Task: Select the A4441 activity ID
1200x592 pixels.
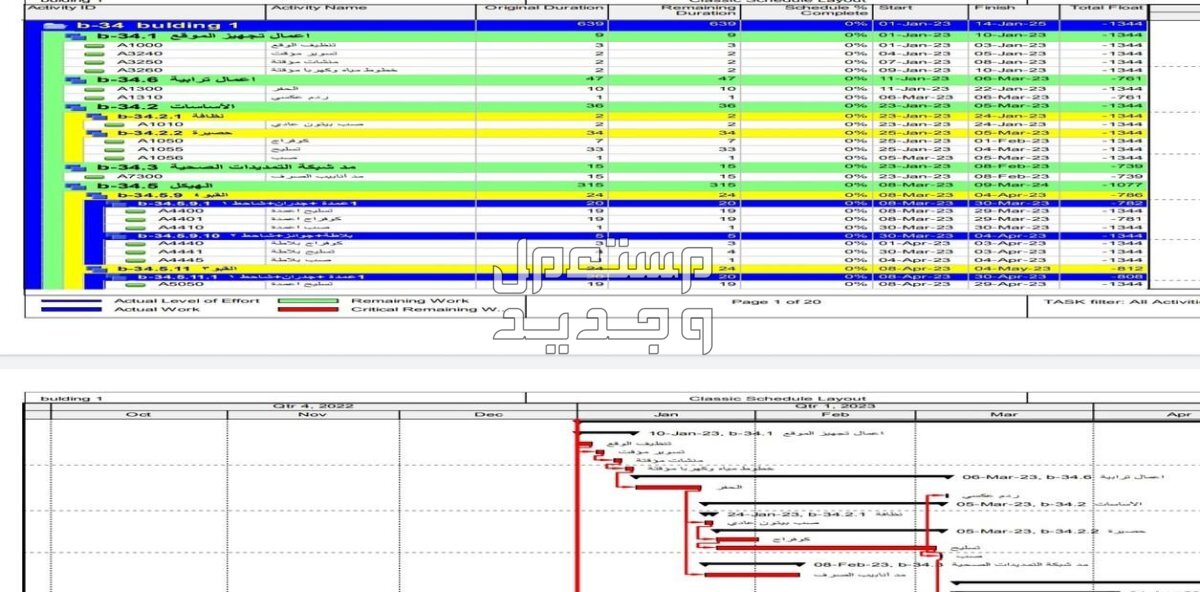Action: pos(180,252)
